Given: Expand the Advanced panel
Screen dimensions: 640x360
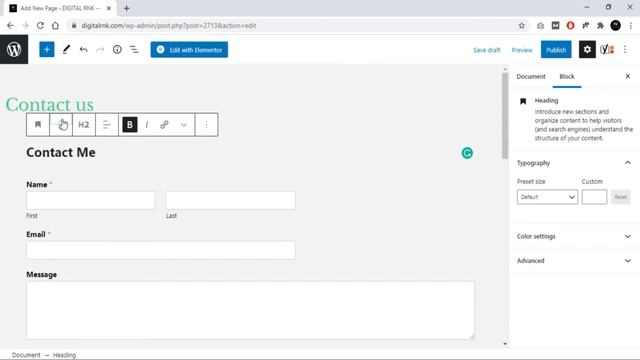Looking at the screenshot, I should (574, 260).
